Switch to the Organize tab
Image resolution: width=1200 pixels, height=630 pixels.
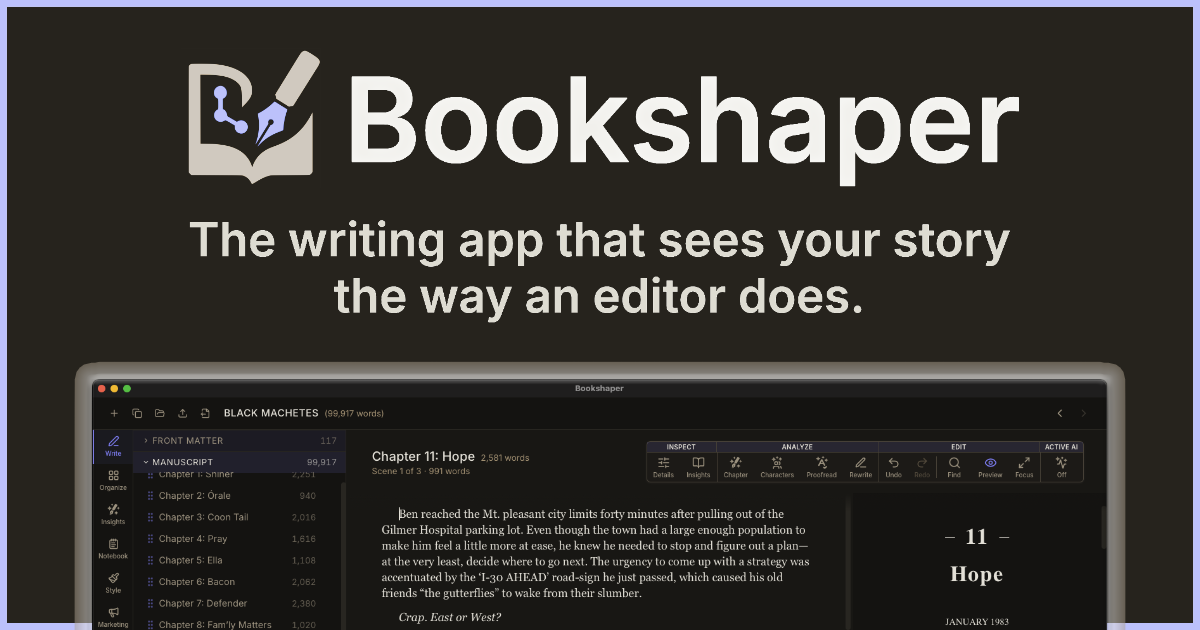pos(113,480)
